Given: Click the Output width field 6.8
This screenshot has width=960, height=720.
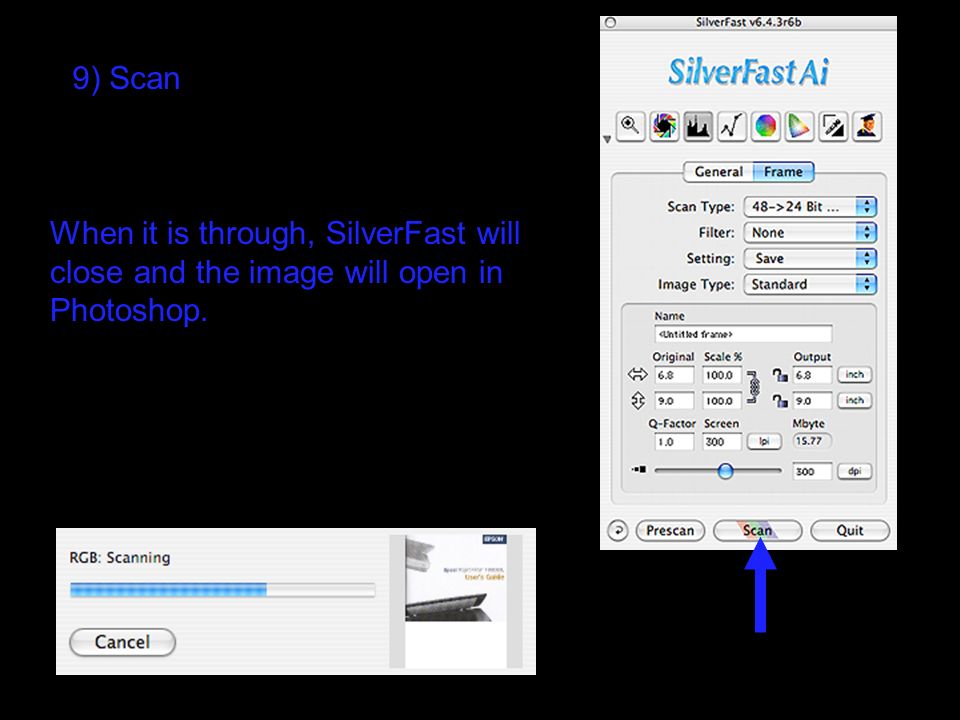Looking at the screenshot, I should click(x=812, y=375).
